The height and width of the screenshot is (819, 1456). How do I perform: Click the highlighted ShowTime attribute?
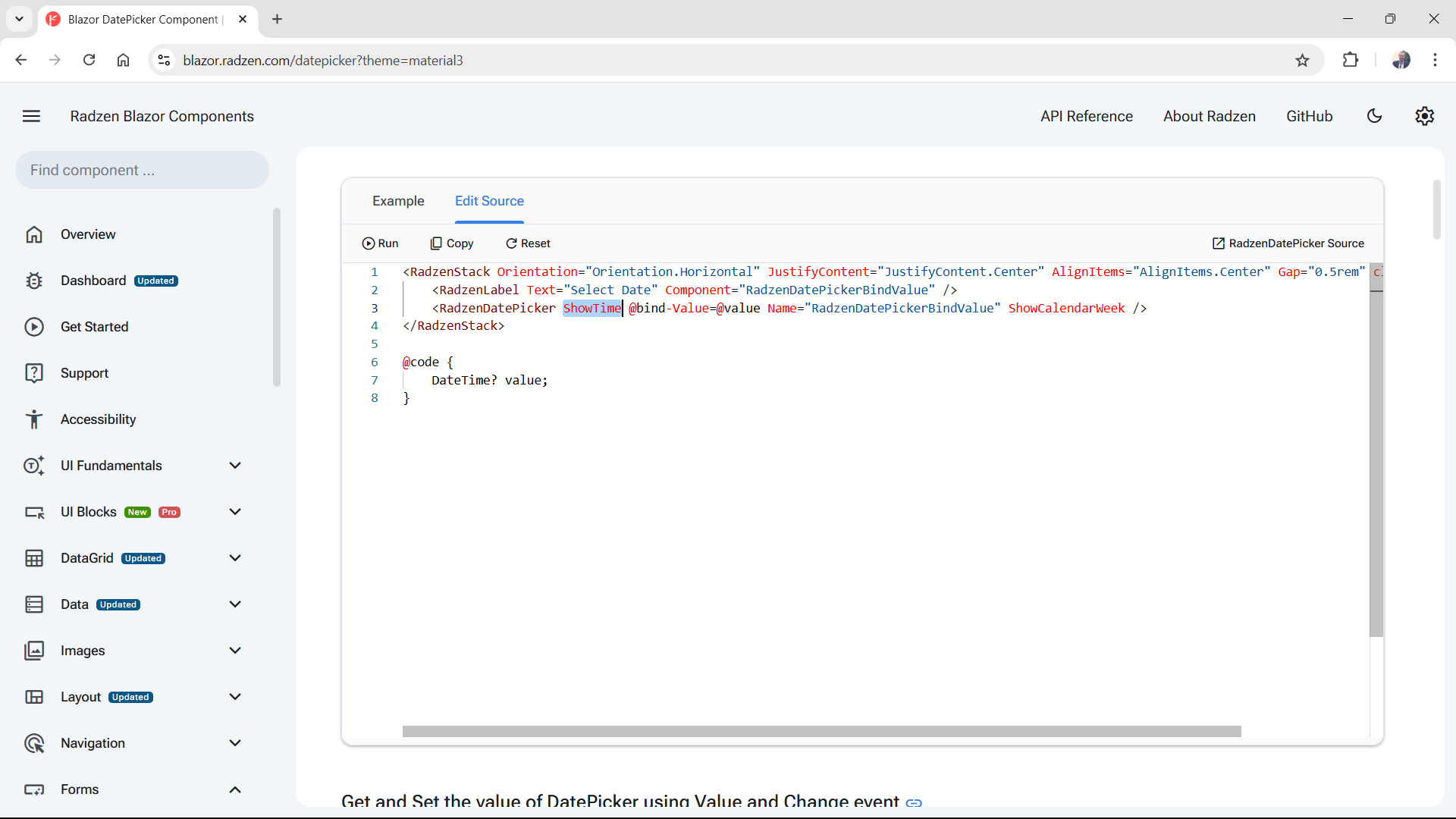click(592, 308)
